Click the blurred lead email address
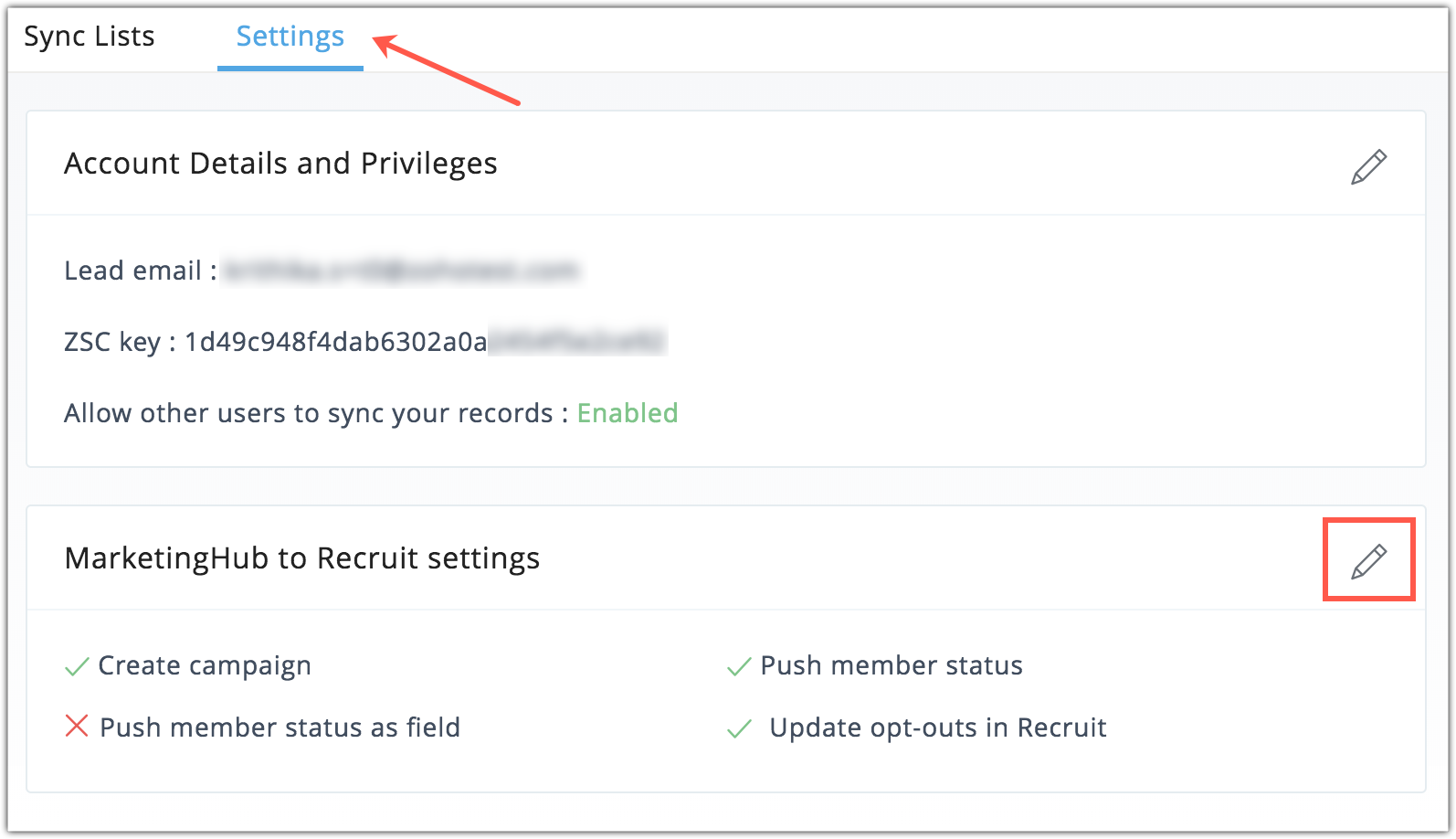This screenshot has width=1456, height=839. click(401, 271)
